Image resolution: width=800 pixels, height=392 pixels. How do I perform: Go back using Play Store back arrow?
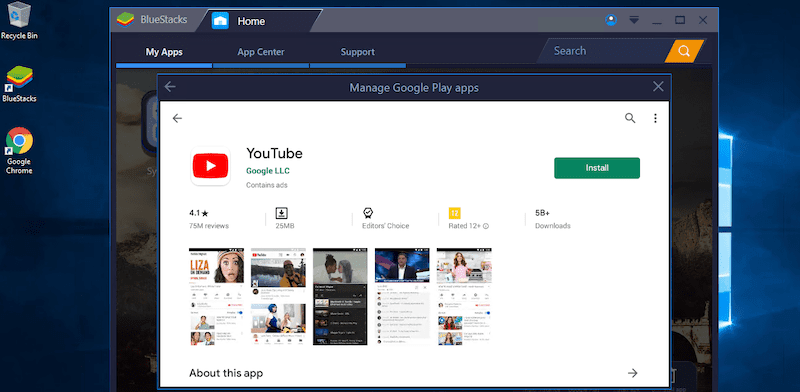pos(177,118)
